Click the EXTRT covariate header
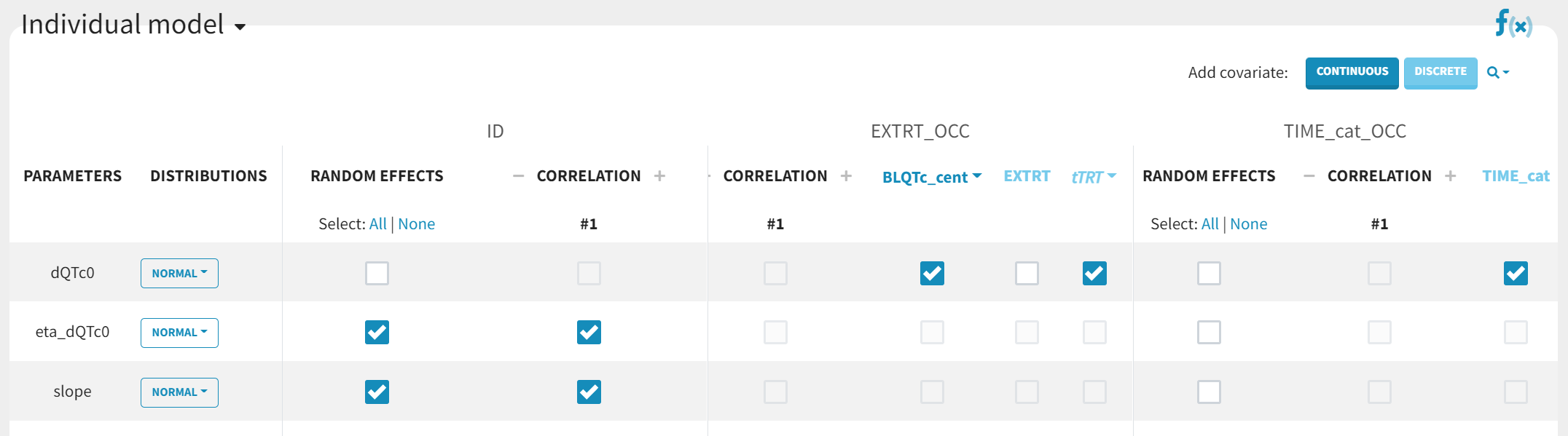 point(1027,176)
